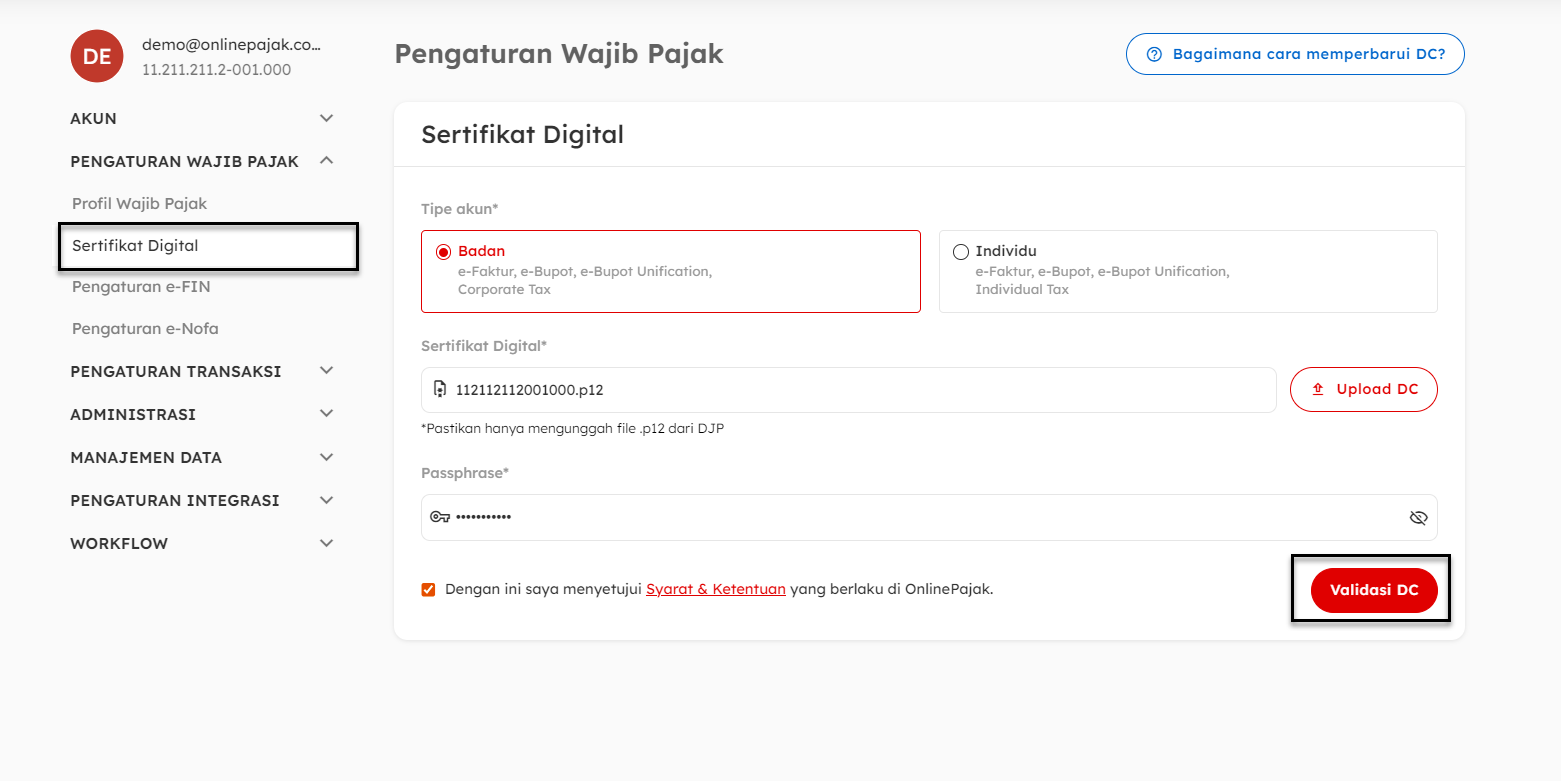1561x781 pixels.
Task: Toggle passphrase visibility eye icon
Action: [1418, 517]
